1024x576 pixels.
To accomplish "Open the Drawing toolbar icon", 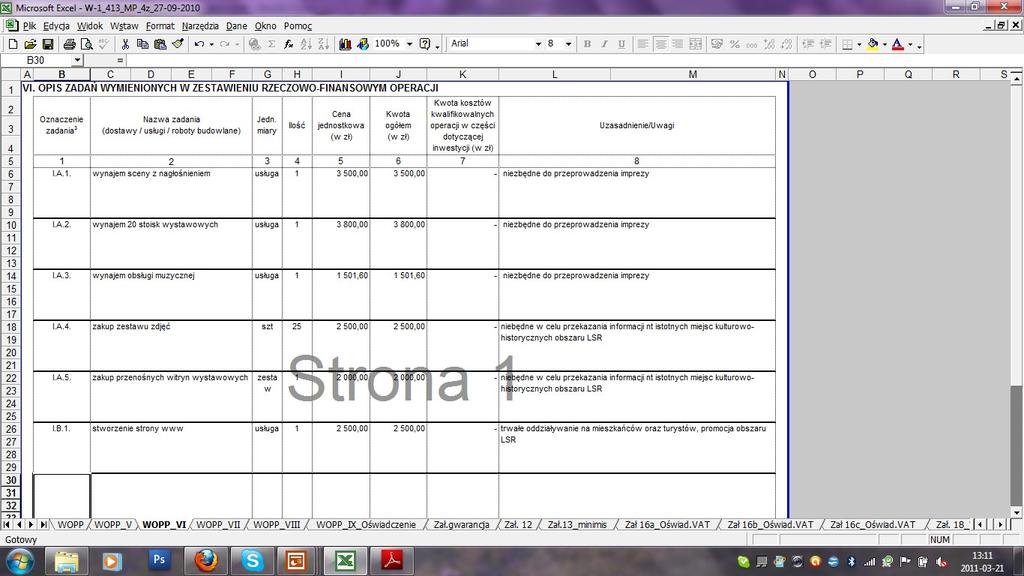I will 363,44.
